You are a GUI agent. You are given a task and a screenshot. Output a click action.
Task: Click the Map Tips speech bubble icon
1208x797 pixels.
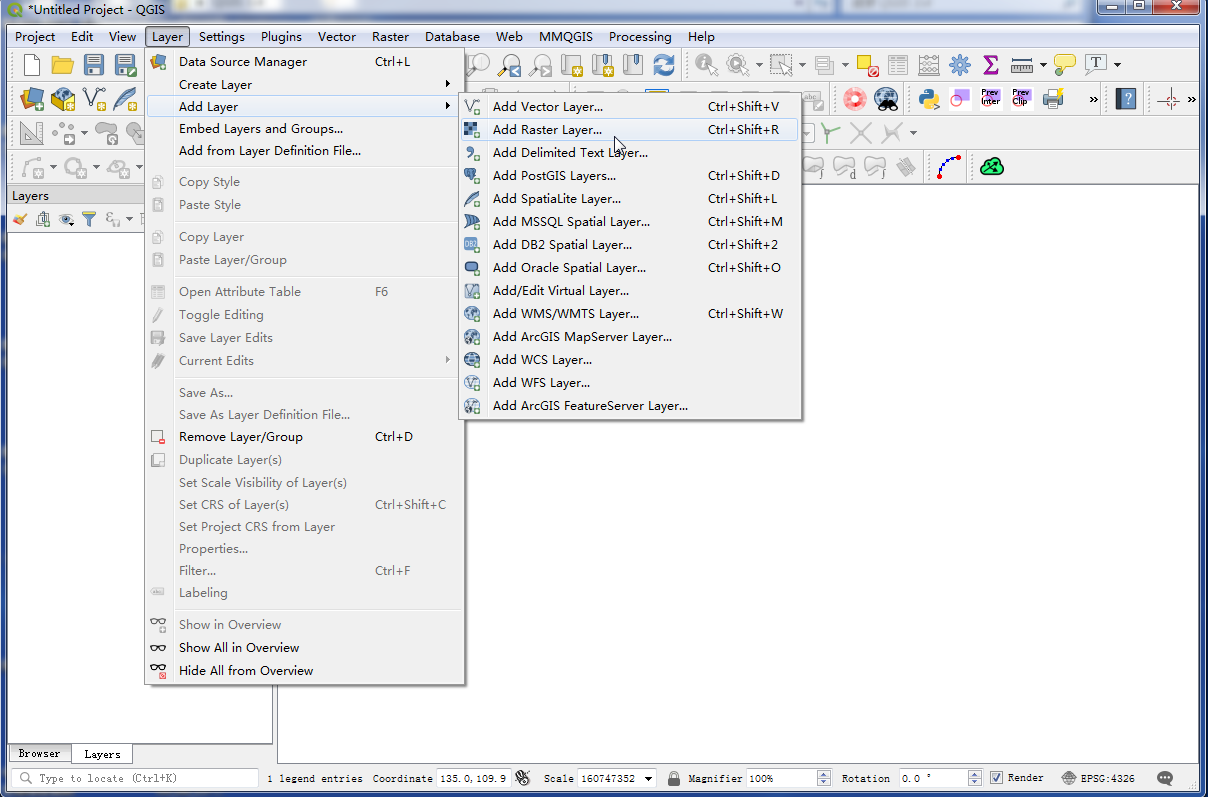(x=1065, y=65)
